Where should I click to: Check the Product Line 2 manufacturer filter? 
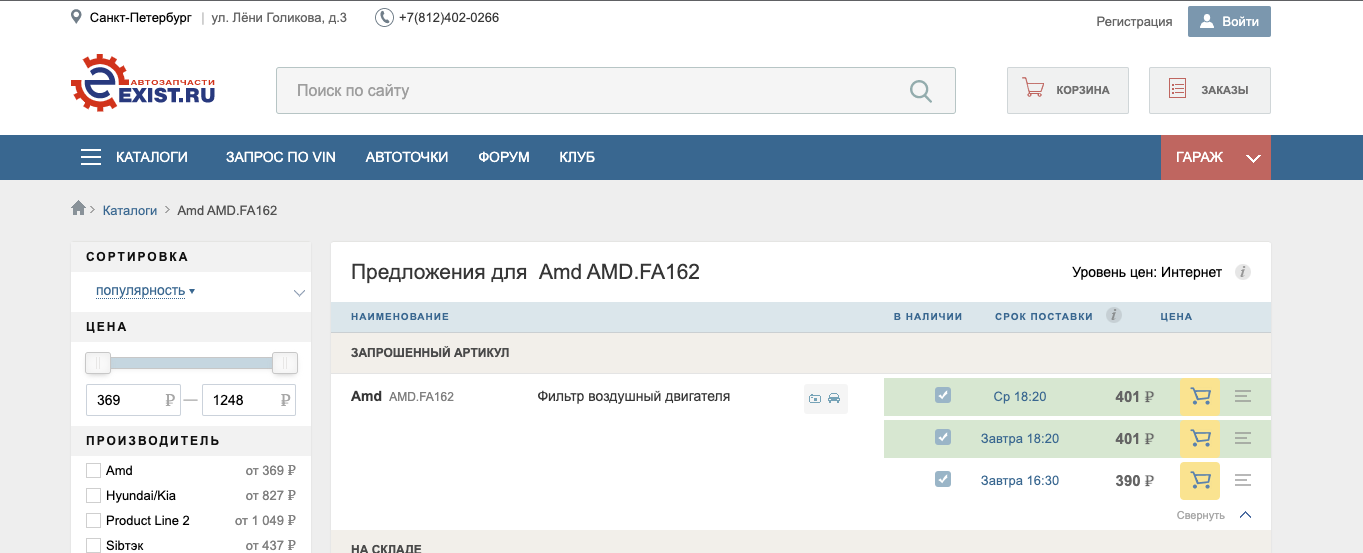(94, 520)
